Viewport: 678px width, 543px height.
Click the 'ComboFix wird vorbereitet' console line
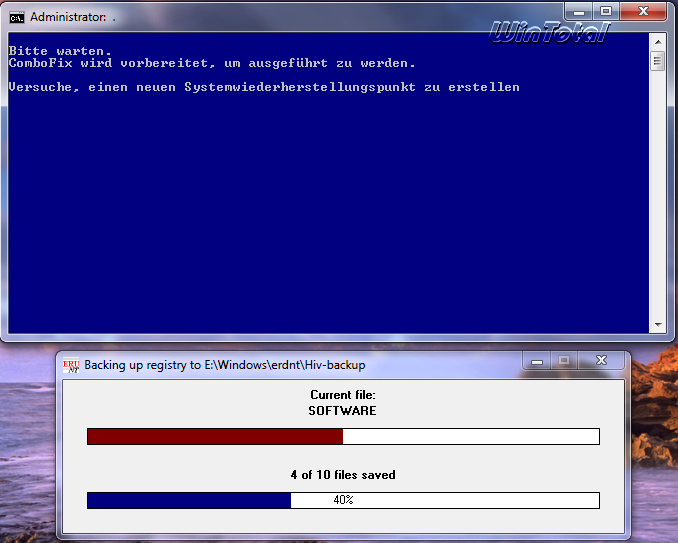212,63
